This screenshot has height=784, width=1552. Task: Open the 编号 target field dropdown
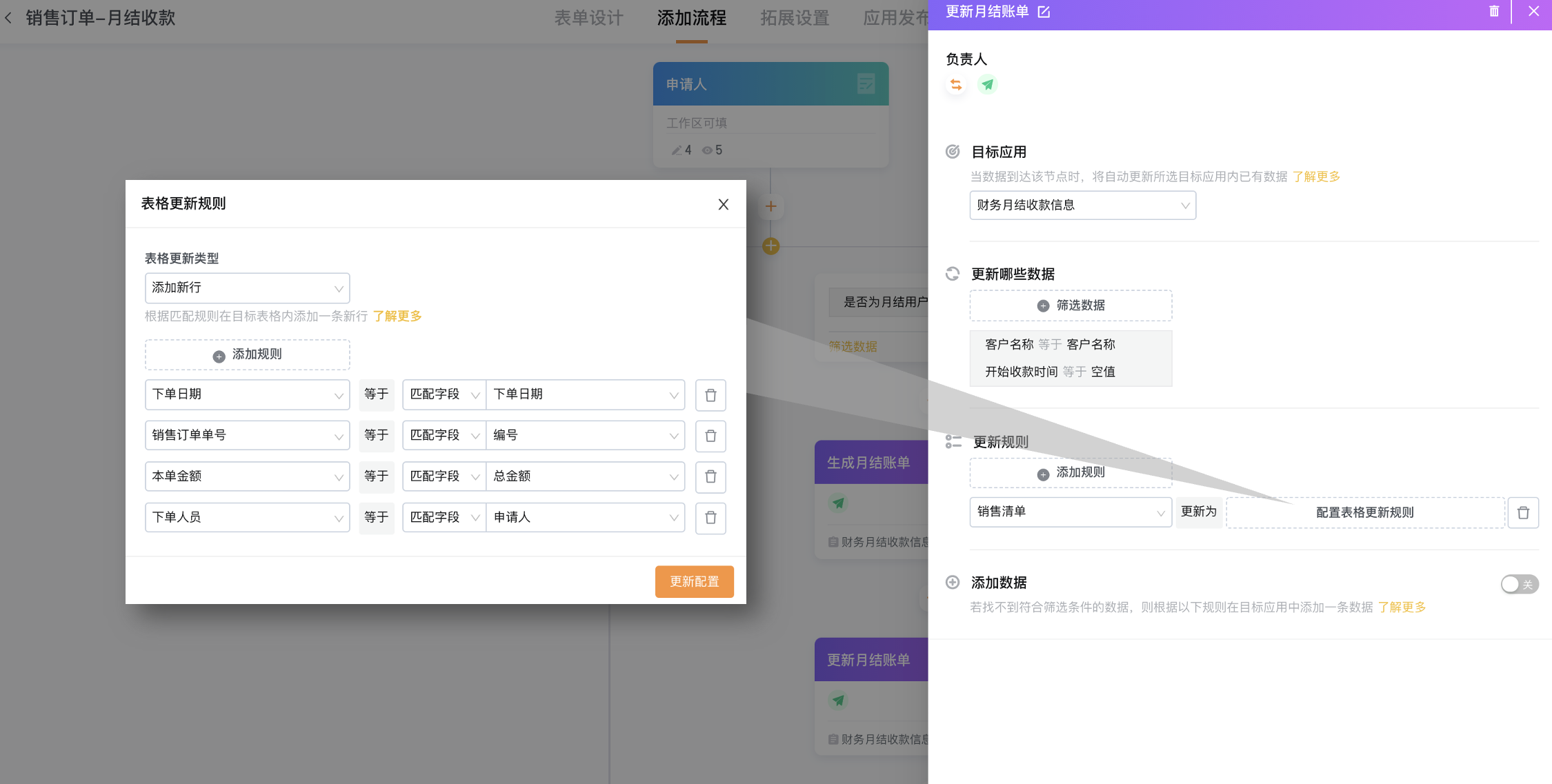(586, 436)
